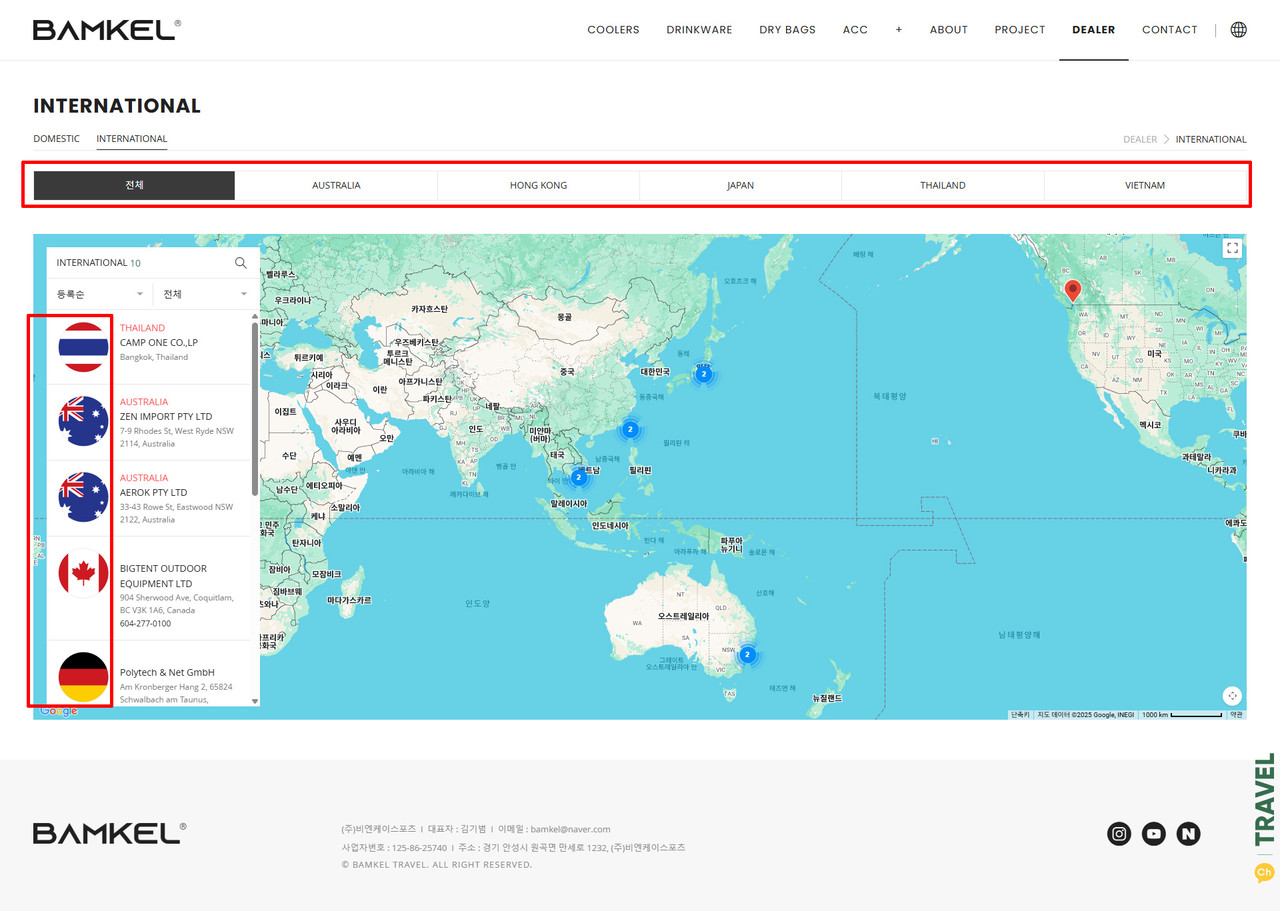
Task: Click the Australia flag beside AEROK PTY
Action: [x=84, y=497]
